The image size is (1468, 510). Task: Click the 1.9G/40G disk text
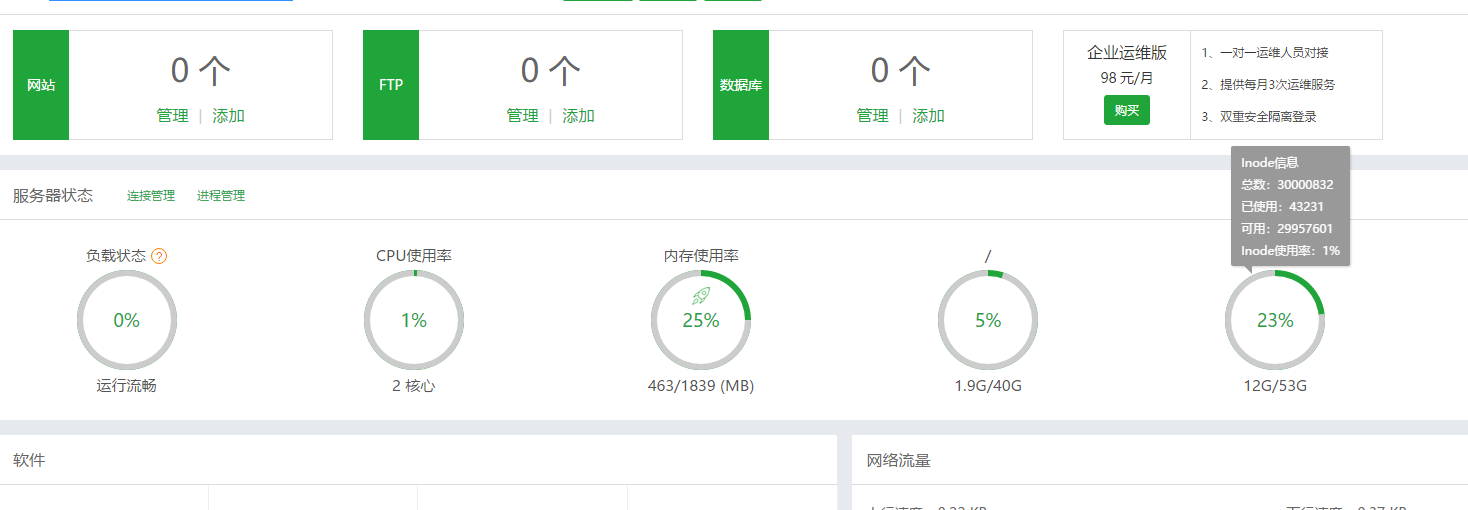tap(988, 385)
